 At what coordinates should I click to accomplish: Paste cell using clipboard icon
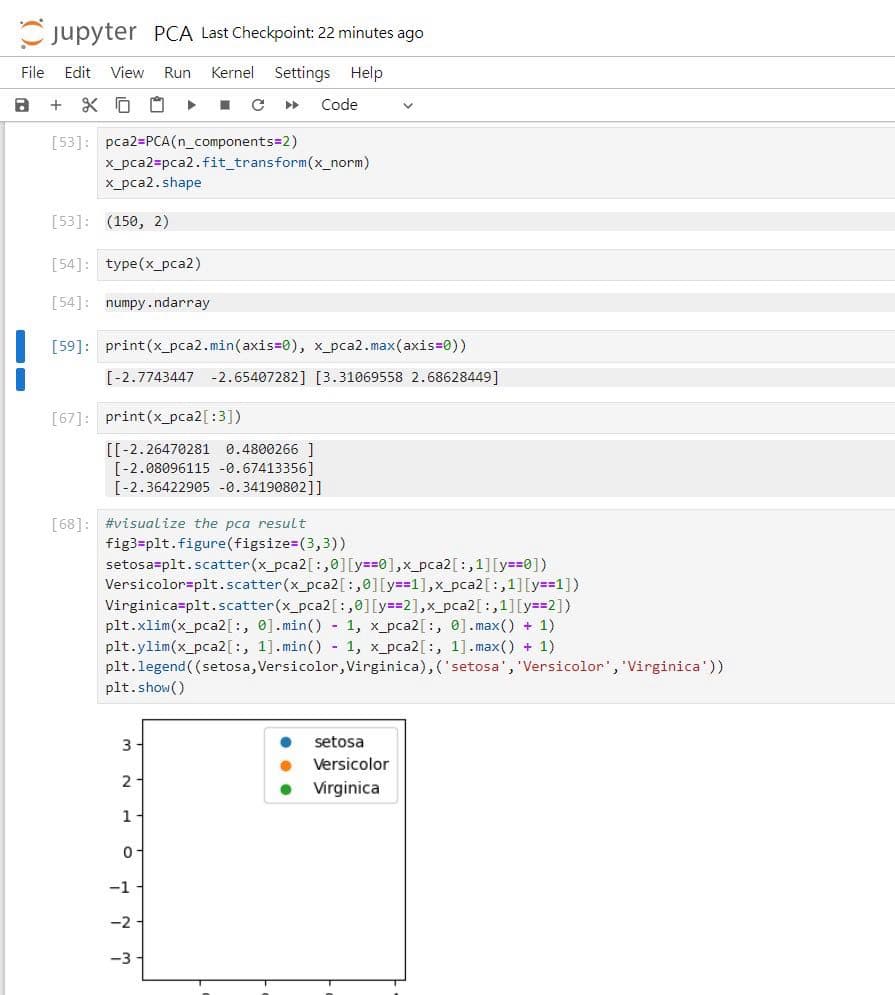(156, 105)
